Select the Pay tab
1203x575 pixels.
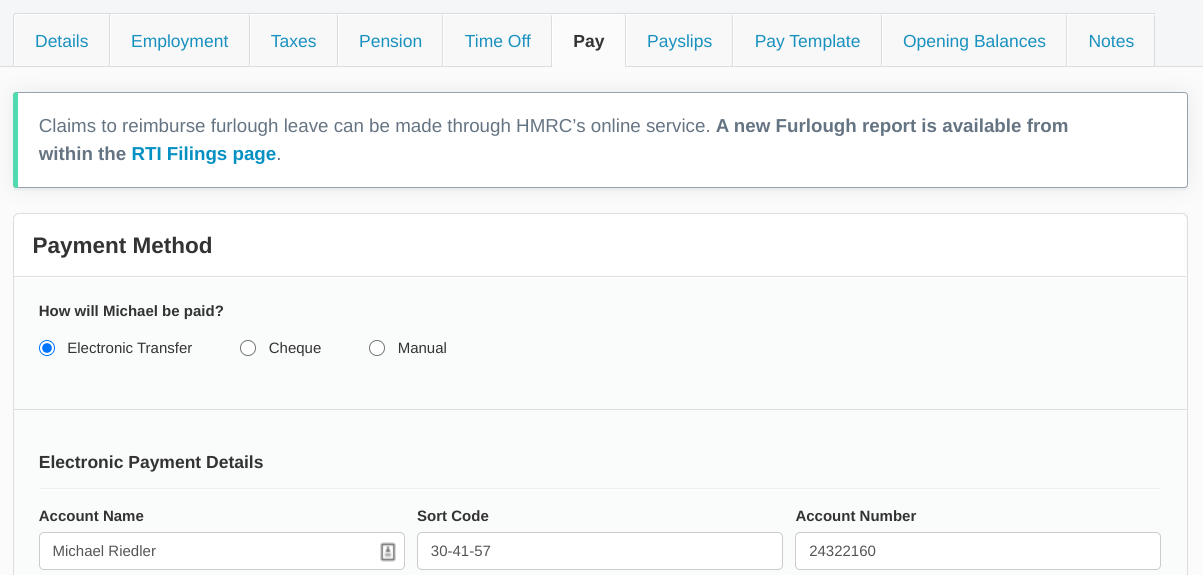(588, 41)
